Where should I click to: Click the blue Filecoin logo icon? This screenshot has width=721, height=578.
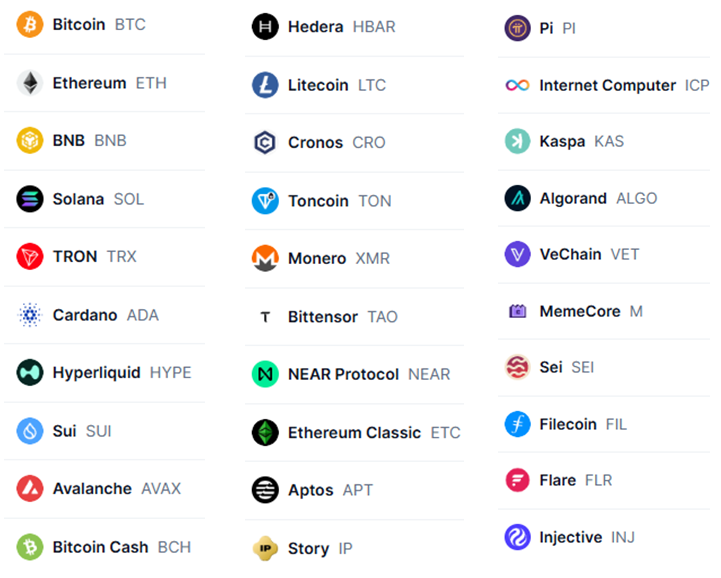pos(517,424)
